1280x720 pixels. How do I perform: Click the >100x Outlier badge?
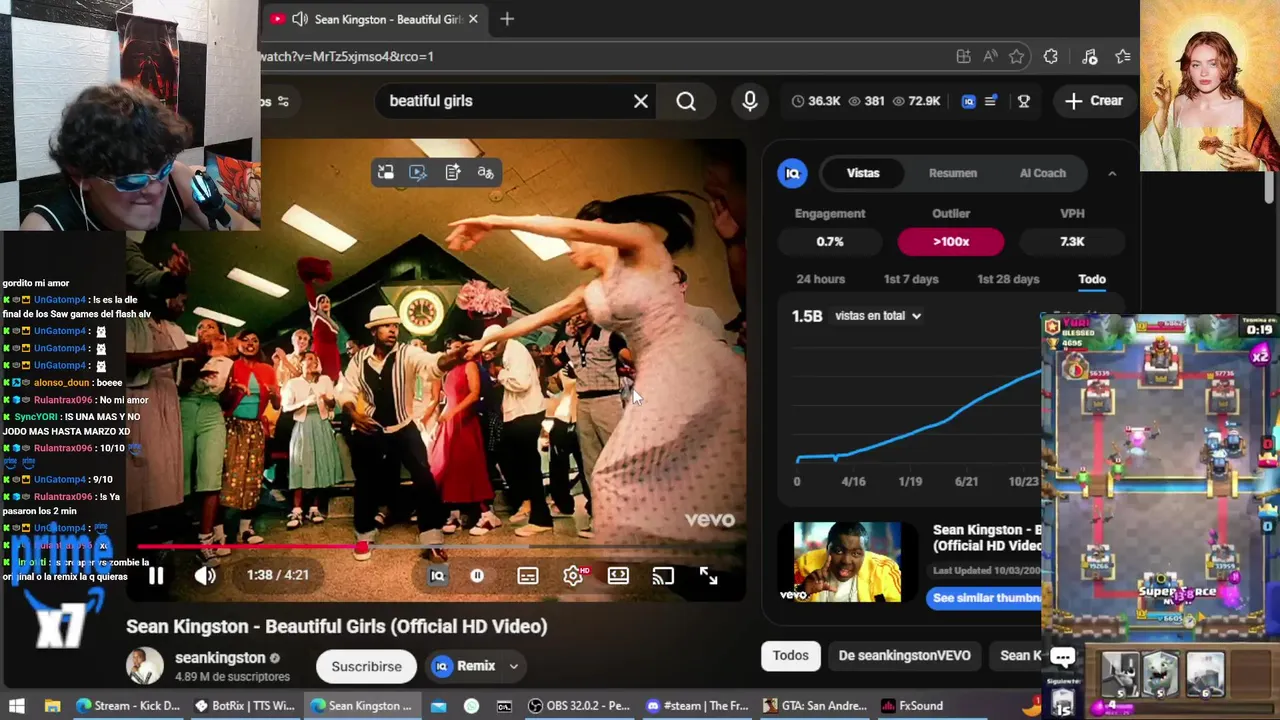(951, 241)
